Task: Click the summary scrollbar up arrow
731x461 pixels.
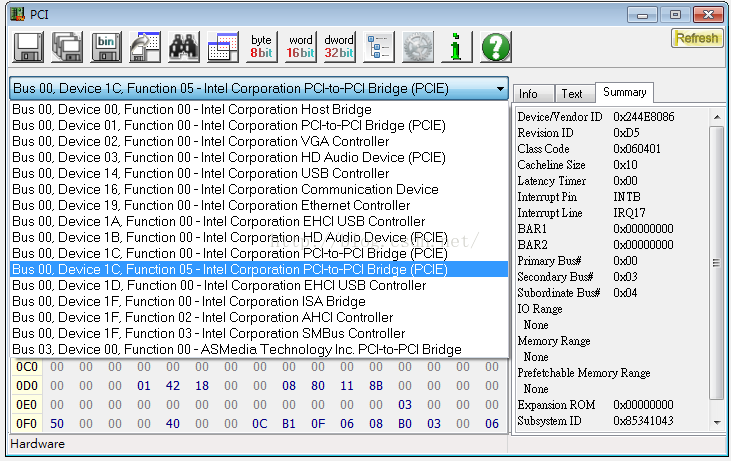Action: tap(717, 117)
